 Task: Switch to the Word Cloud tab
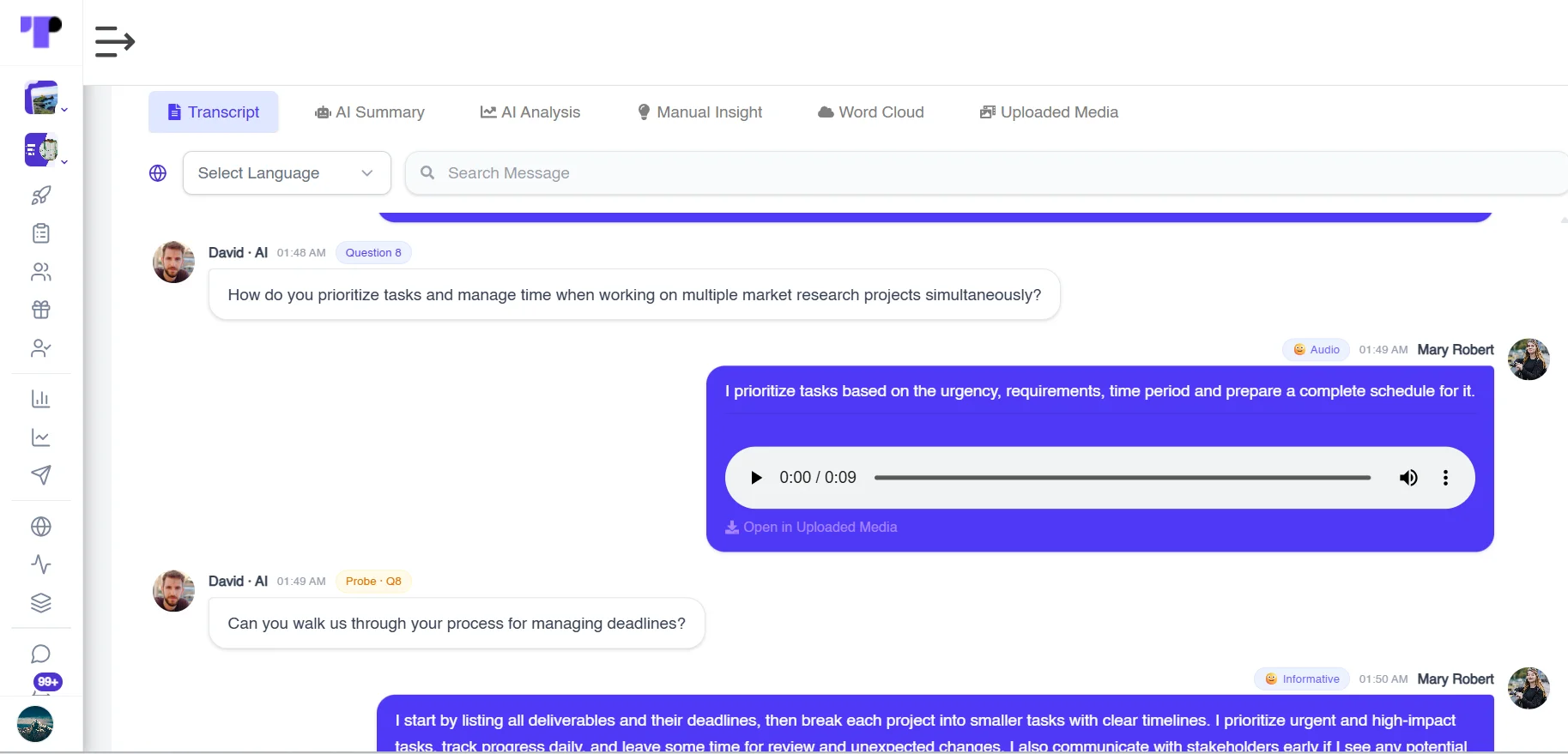click(x=871, y=112)
